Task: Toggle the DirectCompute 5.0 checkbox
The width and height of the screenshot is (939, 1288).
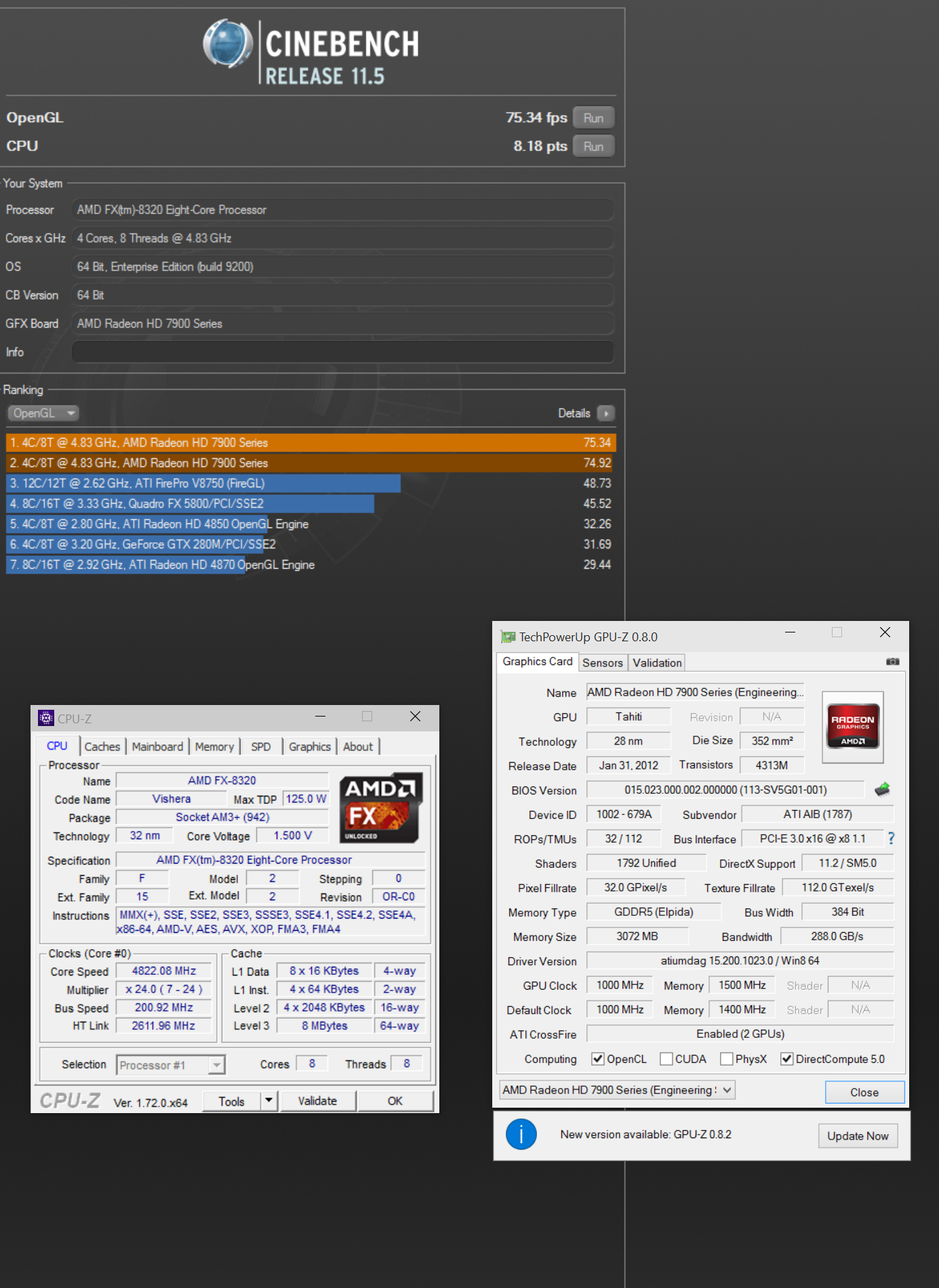Action: click(786, 1059)
